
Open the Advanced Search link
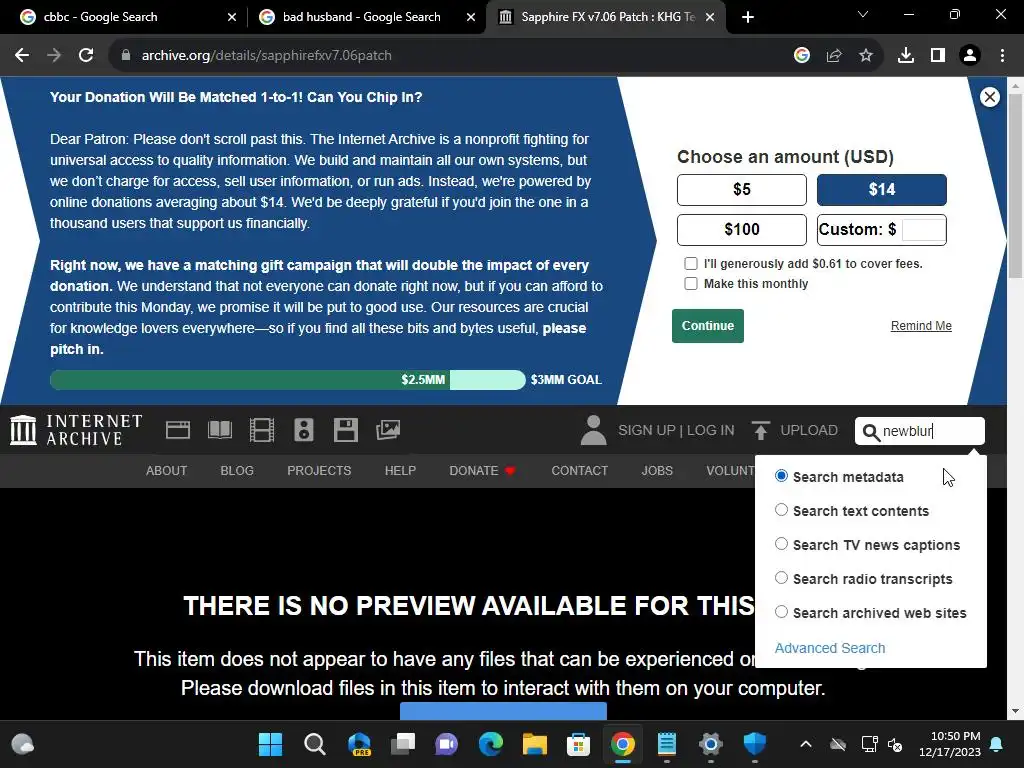[830, 648]
